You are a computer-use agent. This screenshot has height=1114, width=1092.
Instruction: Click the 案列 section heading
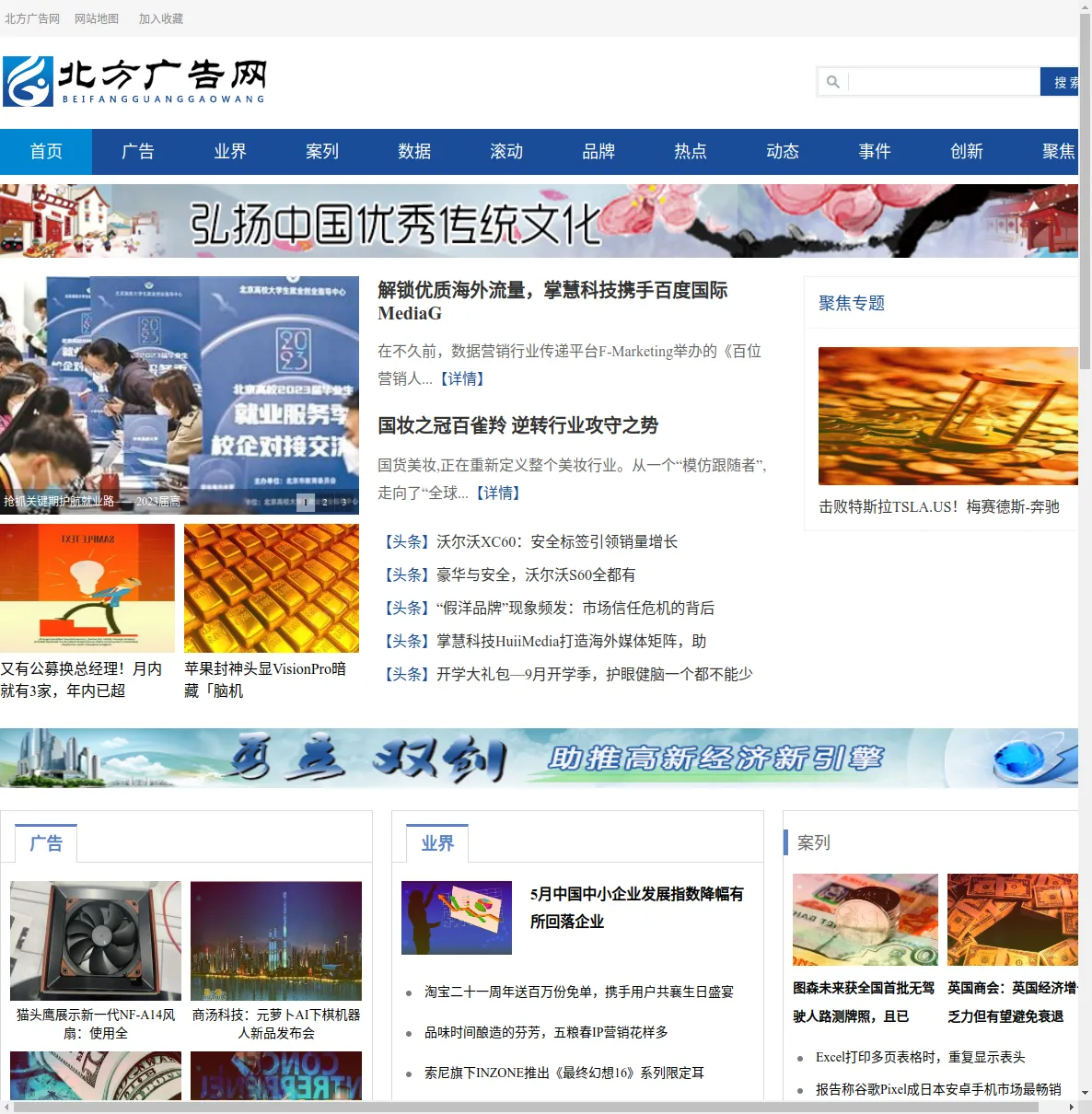point(814,842)
